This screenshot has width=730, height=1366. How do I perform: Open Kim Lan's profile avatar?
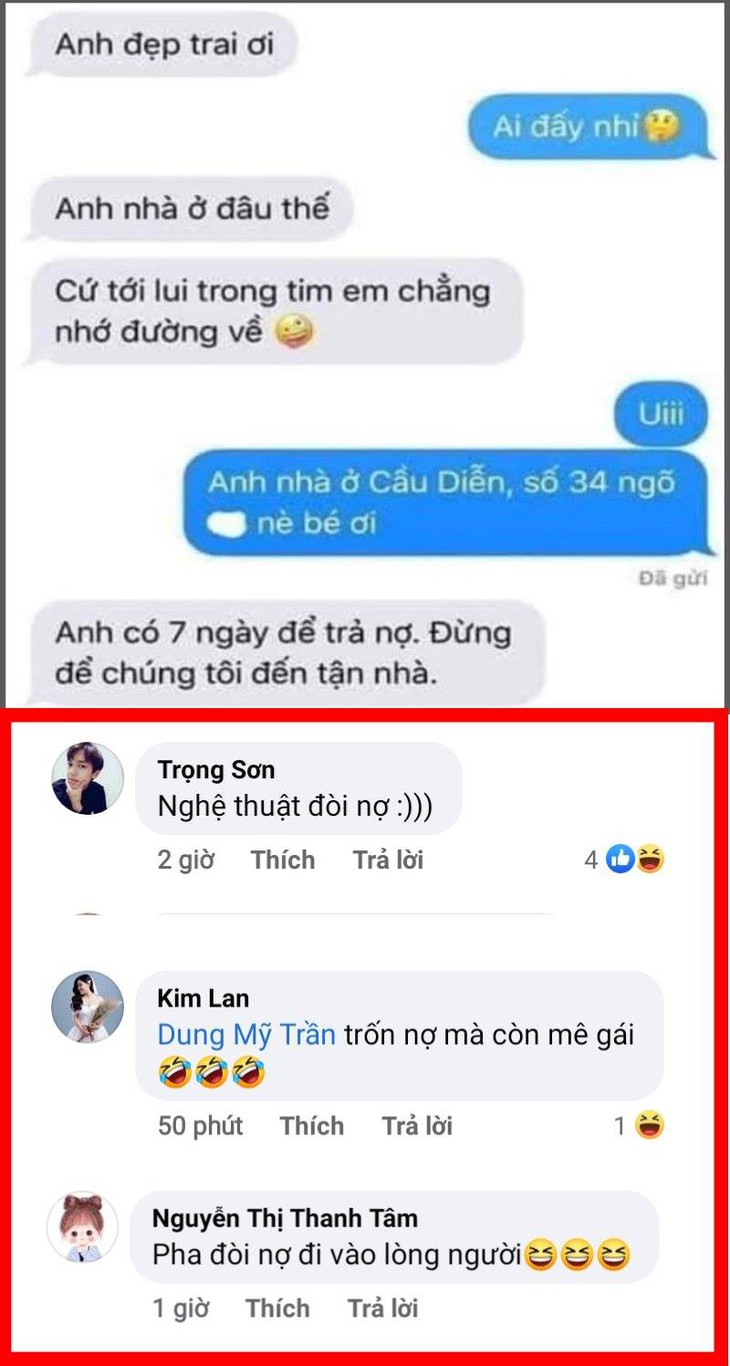coord(88,1007)
